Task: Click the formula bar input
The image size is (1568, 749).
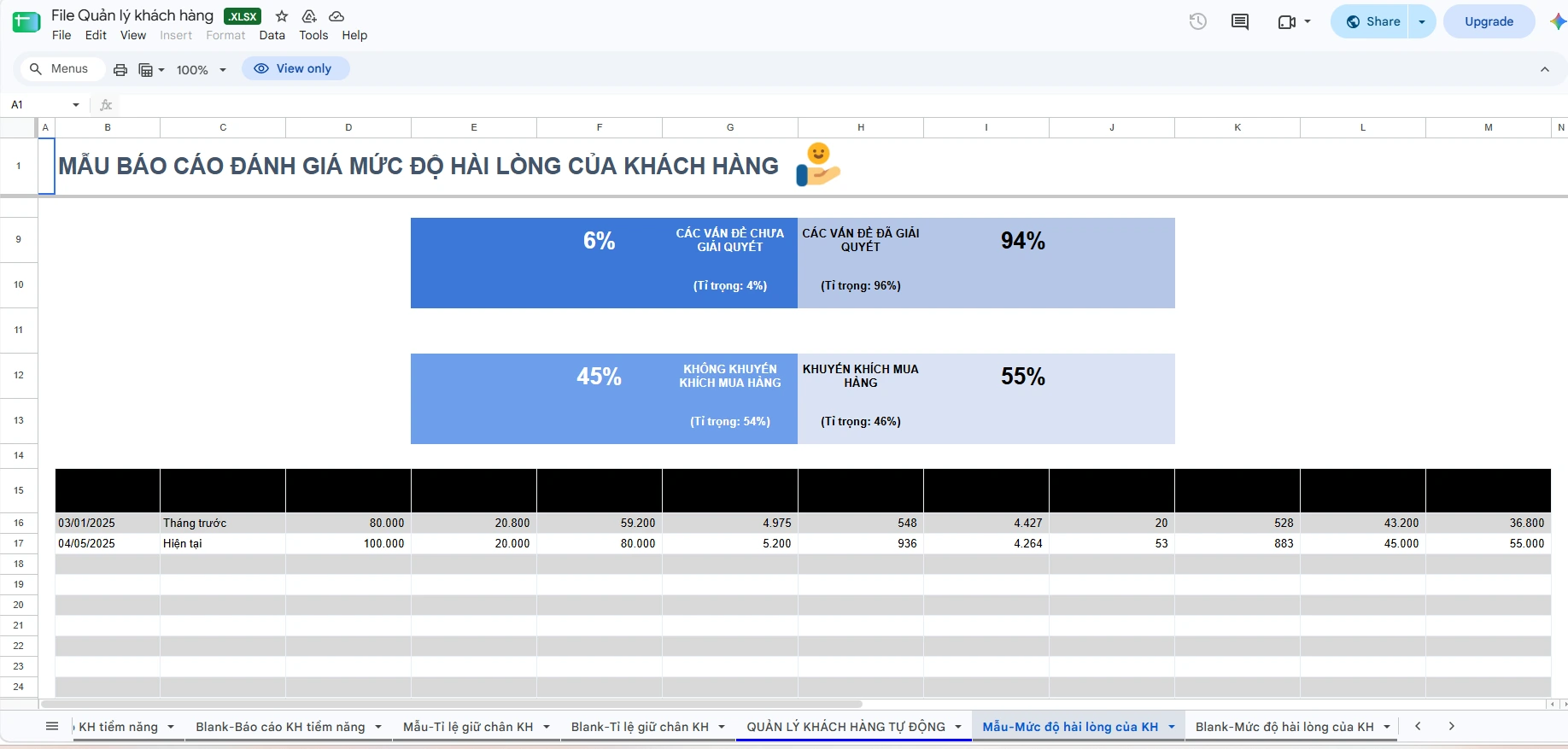Action: [841, 105]
